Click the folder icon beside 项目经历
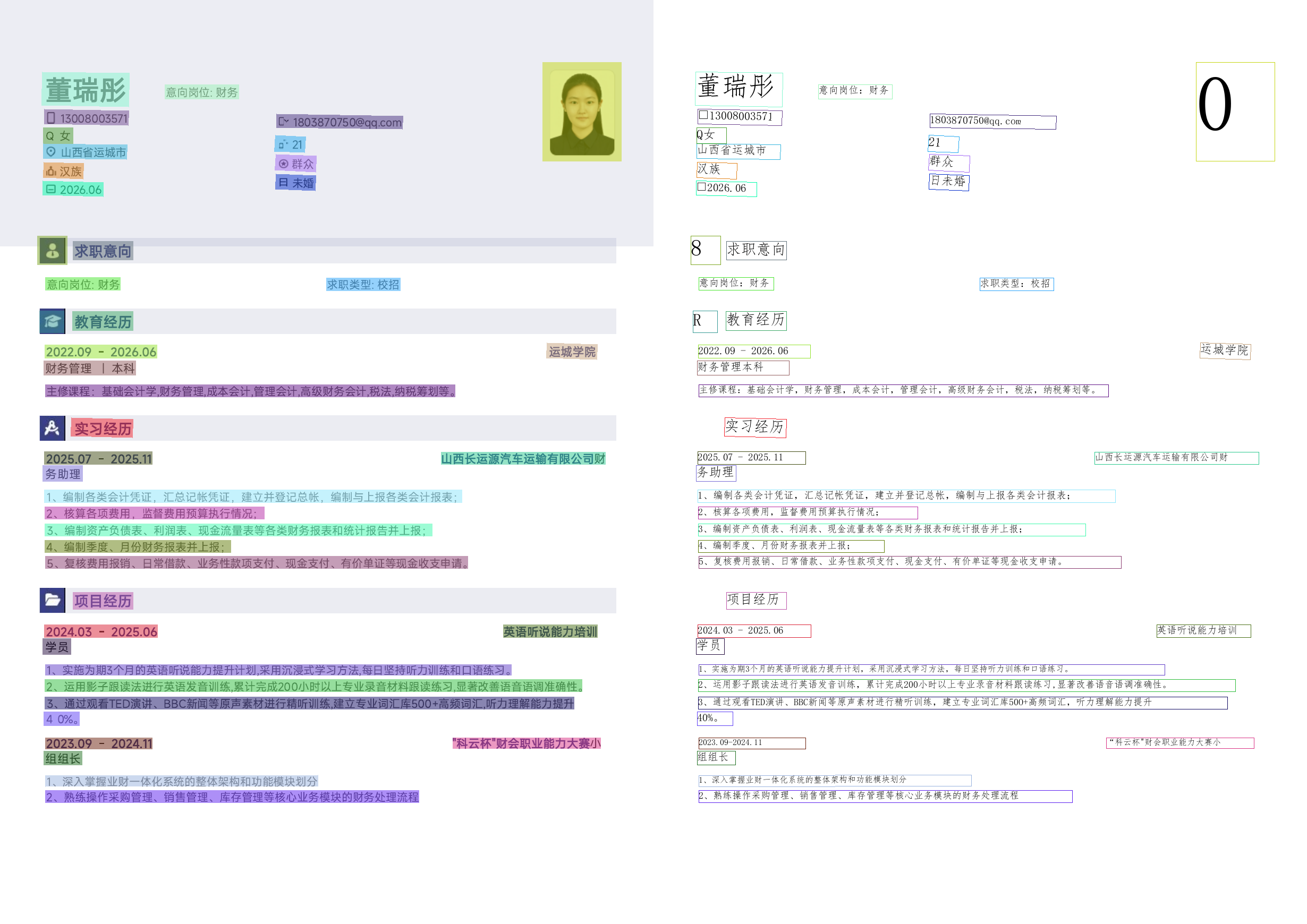1307x924 pixels. [53, 600]
